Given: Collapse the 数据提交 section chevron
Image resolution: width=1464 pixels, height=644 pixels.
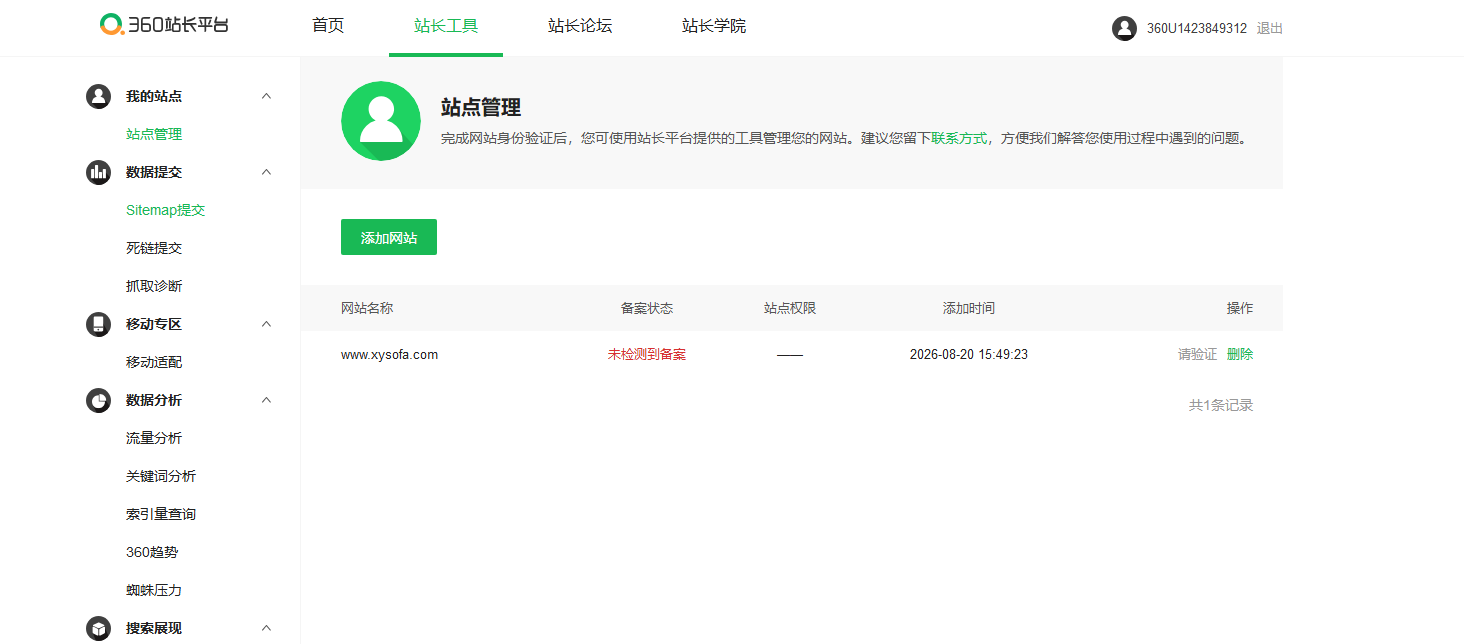Looking at the screenshot, I should point(266,172).
